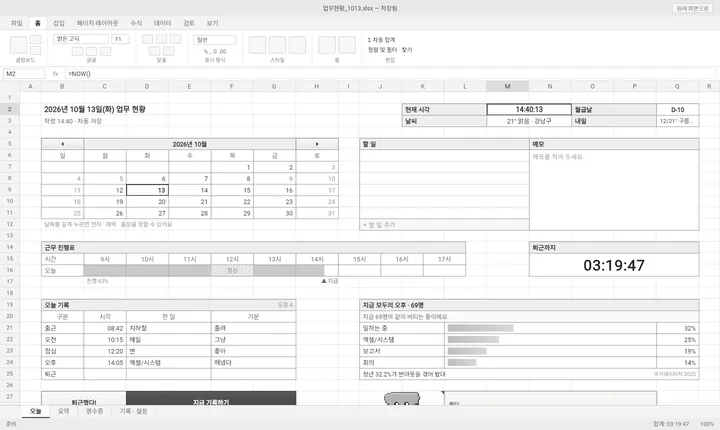The height and width of the screenshot is (430, 720).
Task: Click the 보고서 19% bar
Action: tap(467, 351)
